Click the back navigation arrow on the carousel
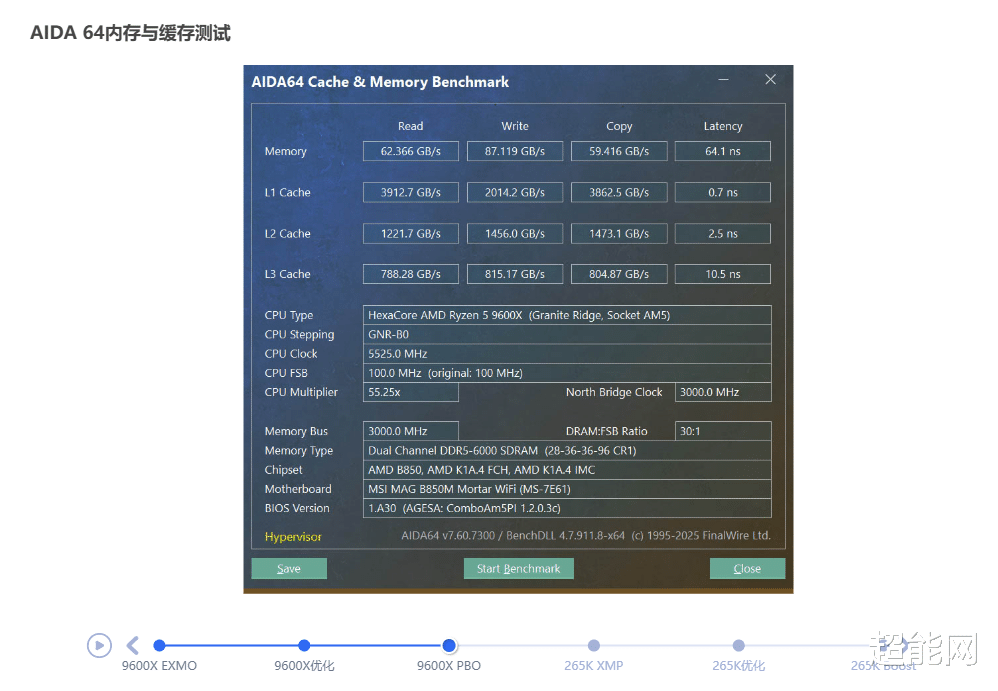Viewport: 998px width, 691px height. coord(133,645)
